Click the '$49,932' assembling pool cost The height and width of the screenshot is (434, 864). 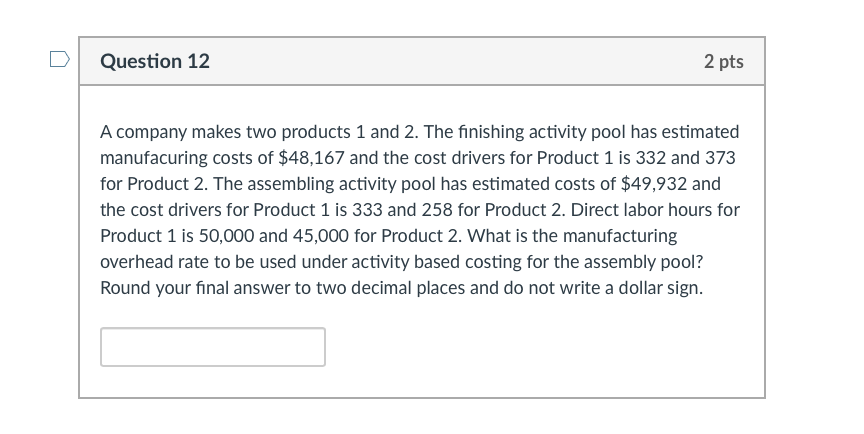point(654,184)
